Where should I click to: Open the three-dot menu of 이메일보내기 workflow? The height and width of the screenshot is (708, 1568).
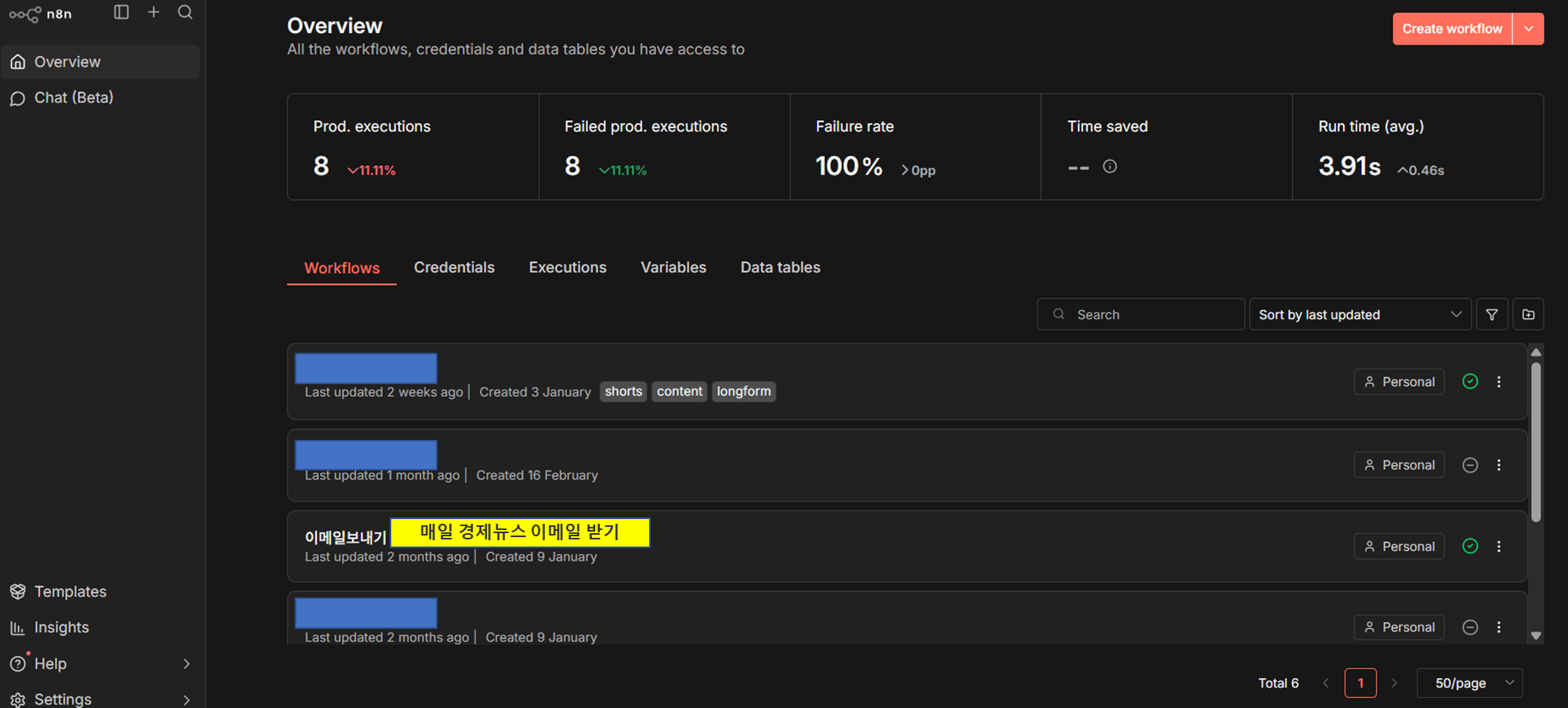[x=1499, y=546]
